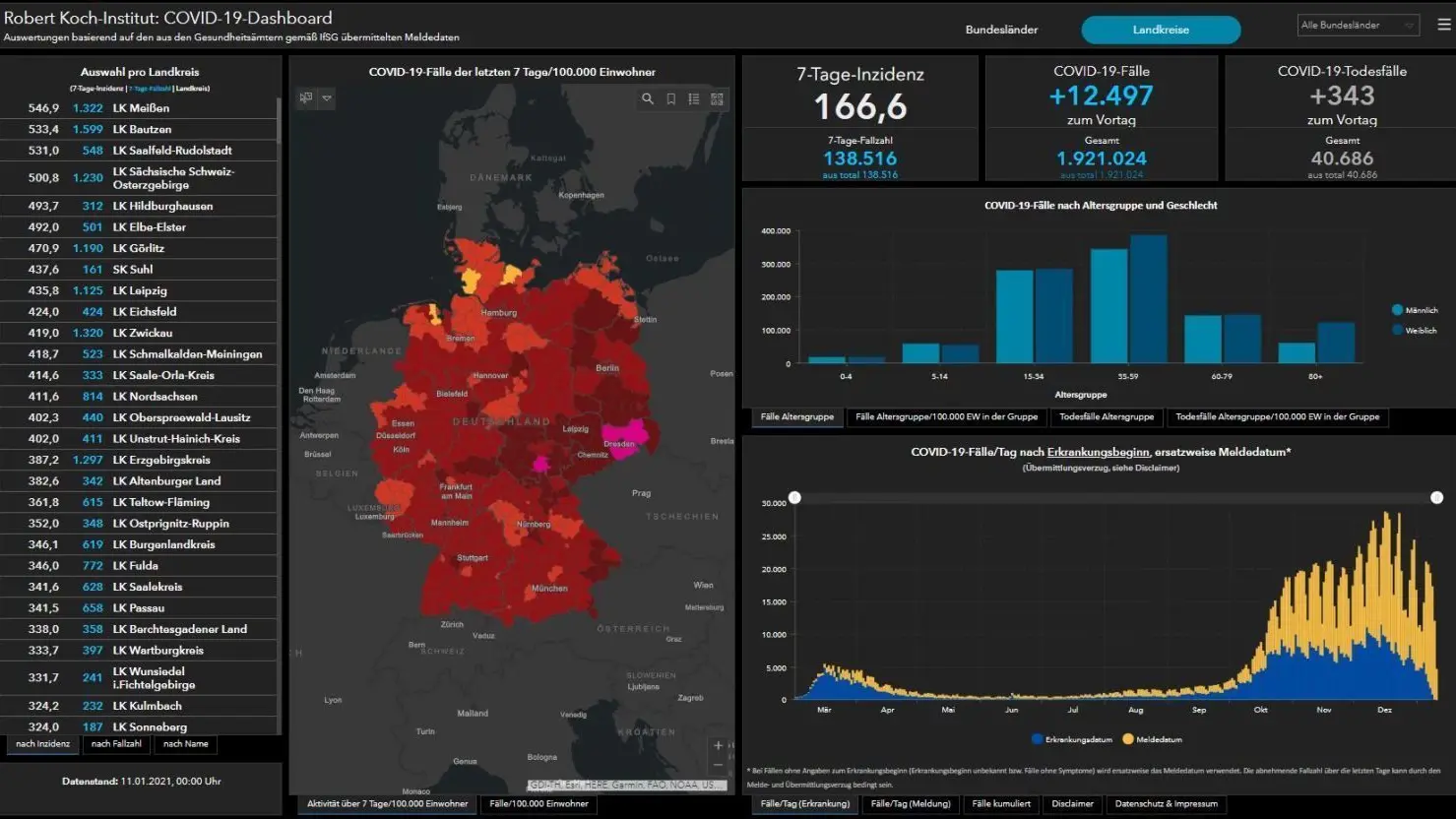
Task: Switch to Fälle/Tag (Meldung) tab
Action: tap(911, 804)
